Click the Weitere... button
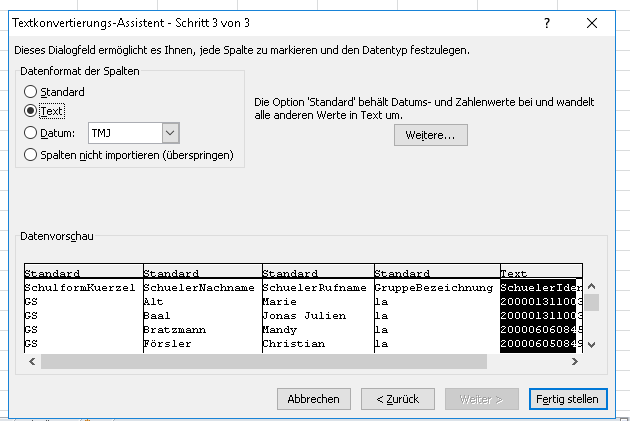Screen dimensions: 630x421 430,135
